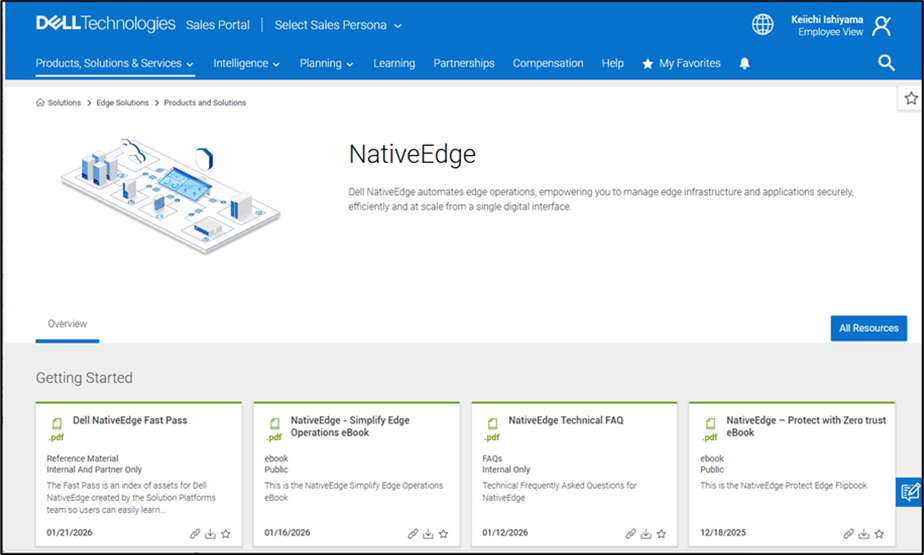Click the bookmark star icon at page right edge
Image resolution: width=924 pixels, height=555 pixels.
click(910, 98)
